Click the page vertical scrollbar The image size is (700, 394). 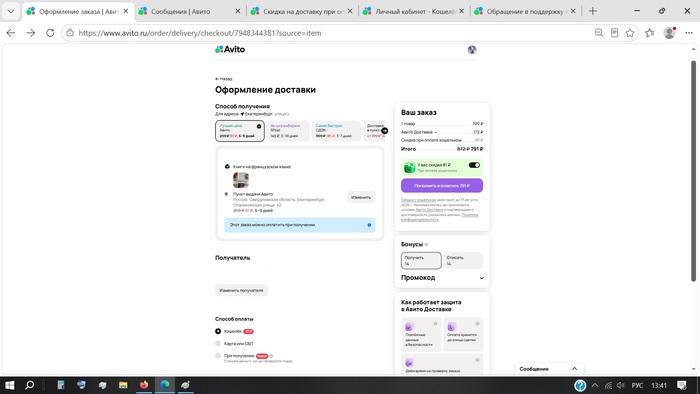693,171
